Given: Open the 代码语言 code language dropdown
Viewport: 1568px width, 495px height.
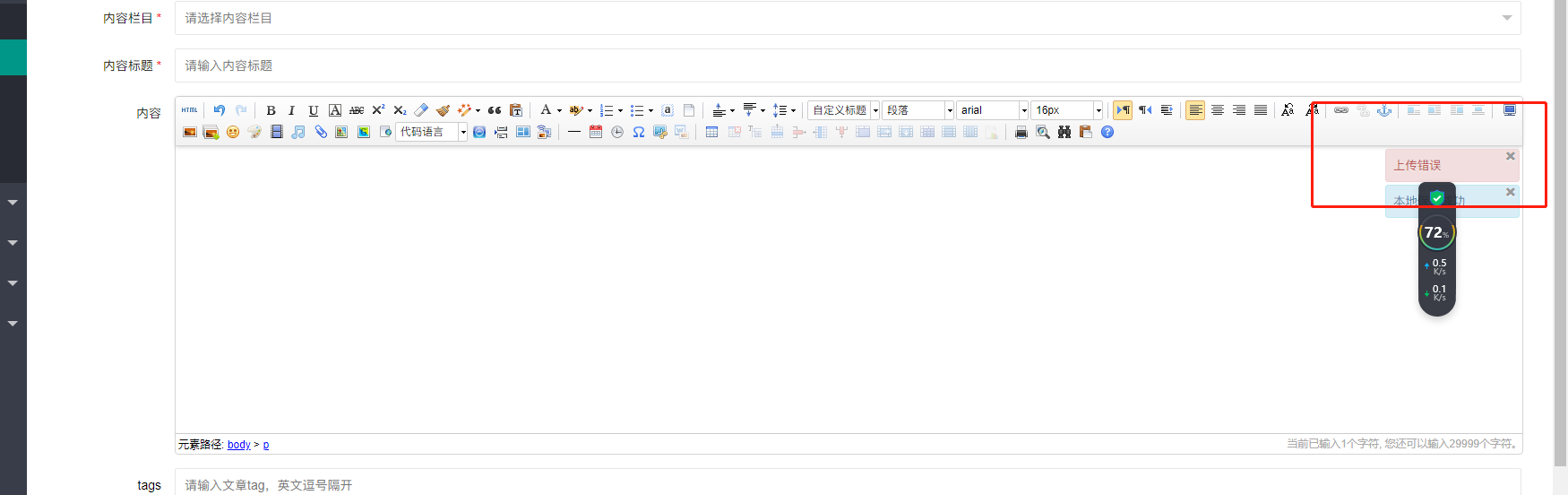Looking at the screenshot, I should click(463, 132).
